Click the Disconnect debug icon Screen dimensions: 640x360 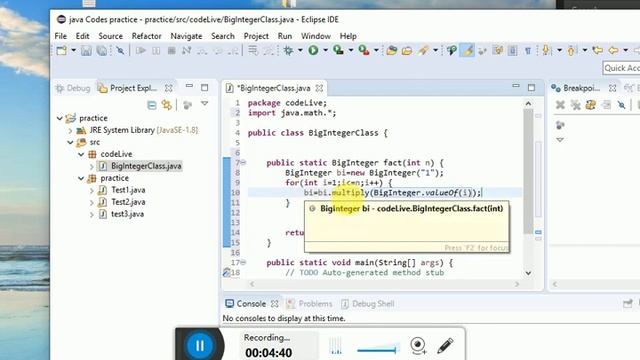[x=187, y=51]
